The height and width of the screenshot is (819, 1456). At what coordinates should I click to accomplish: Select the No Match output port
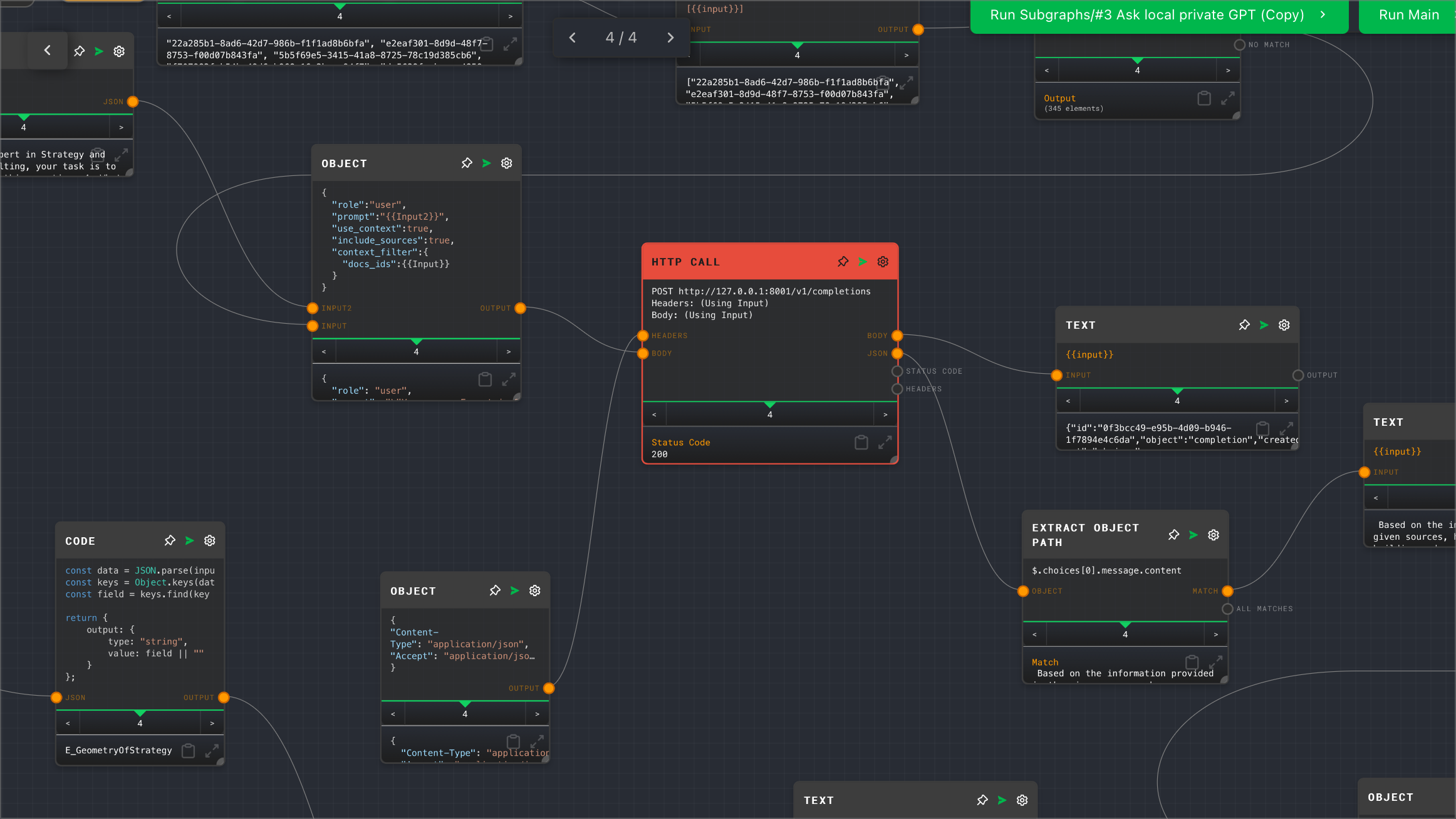coord(1239,45)
